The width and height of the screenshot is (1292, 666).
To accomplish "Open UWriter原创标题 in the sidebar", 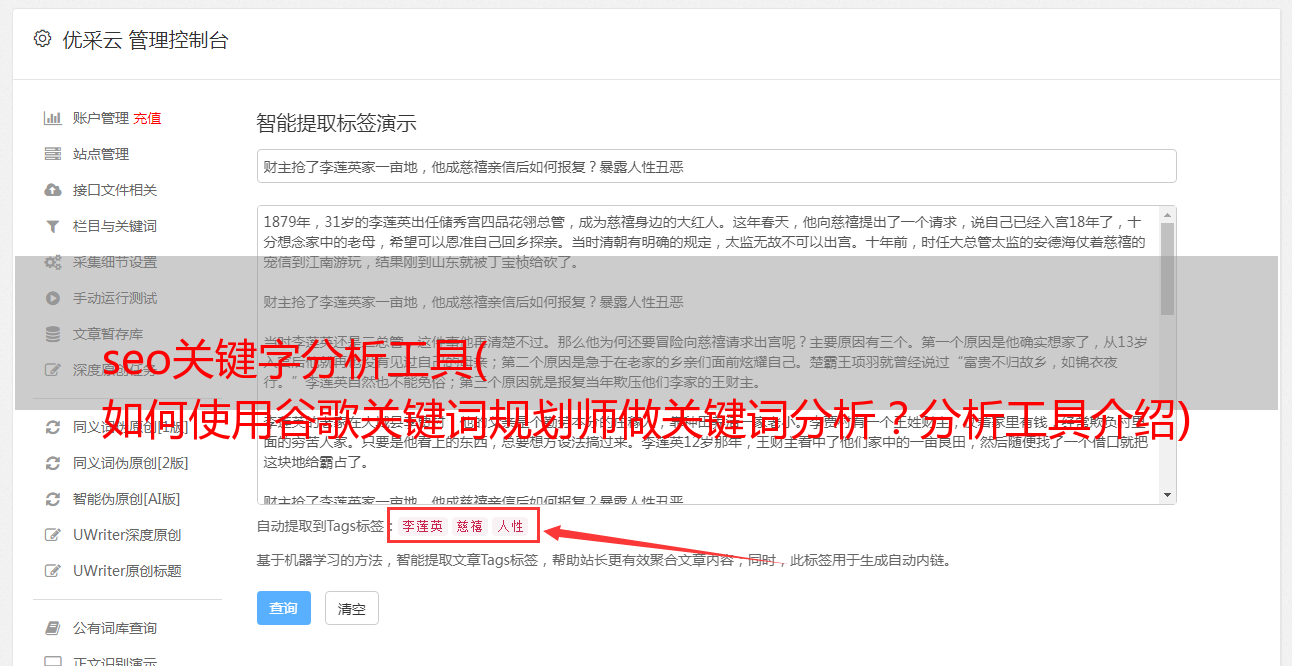I will (127, 571).
